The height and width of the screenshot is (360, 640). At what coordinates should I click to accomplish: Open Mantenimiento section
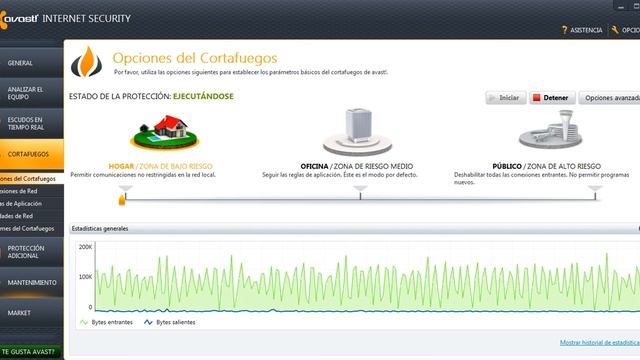(x=31, y=282)
